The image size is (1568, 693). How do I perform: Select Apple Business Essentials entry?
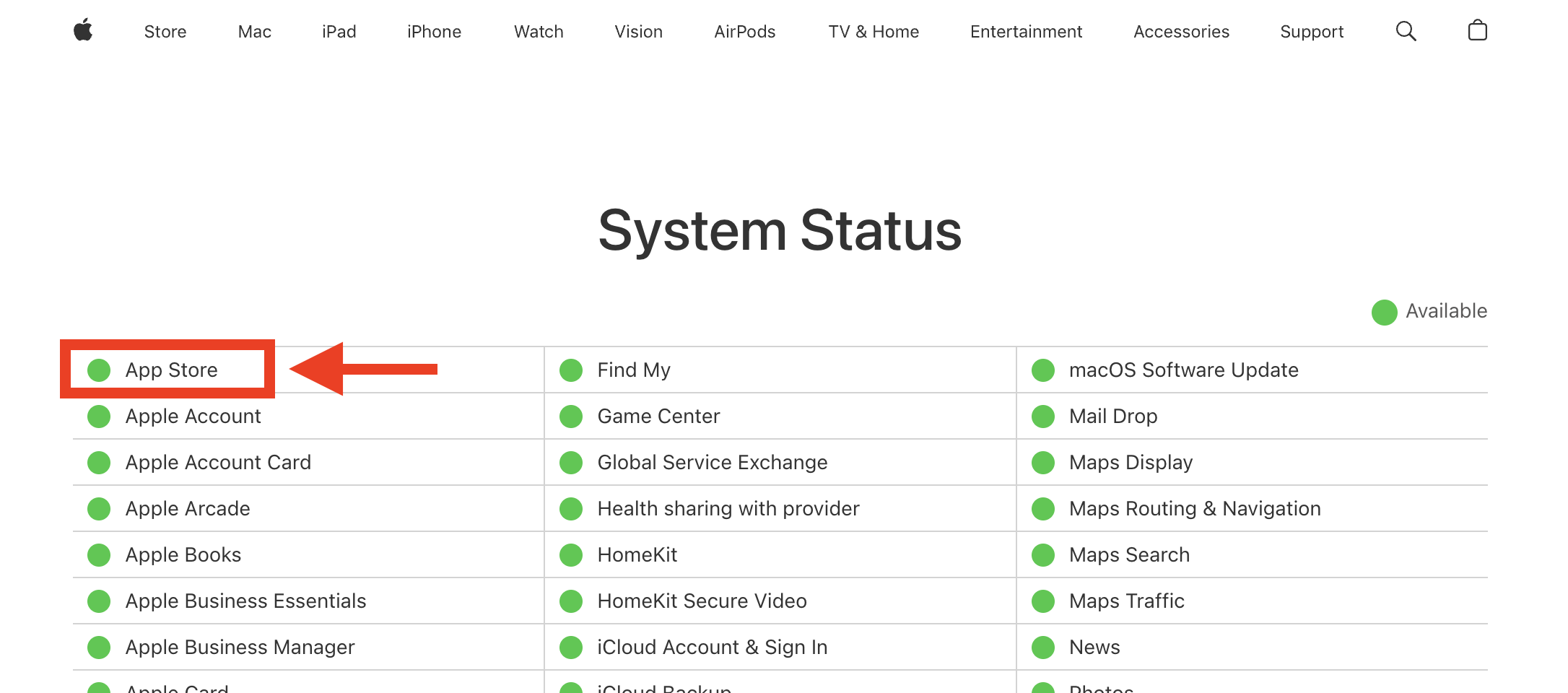click(245, 601)
